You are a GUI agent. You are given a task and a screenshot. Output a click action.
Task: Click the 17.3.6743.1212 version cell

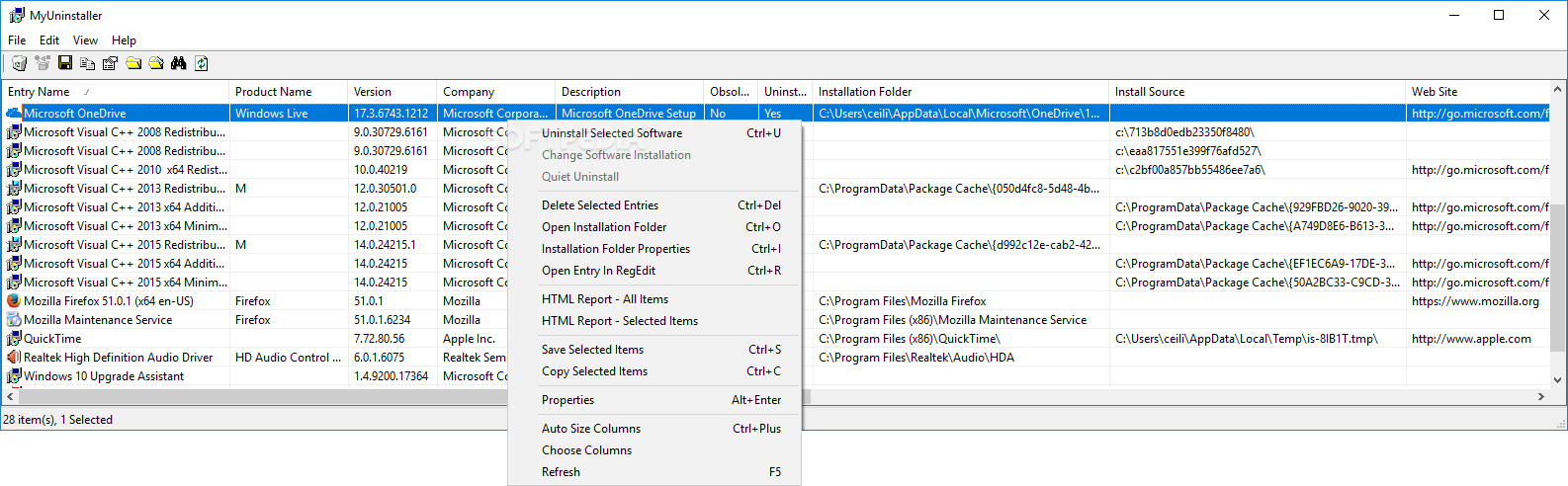point(392,114)
